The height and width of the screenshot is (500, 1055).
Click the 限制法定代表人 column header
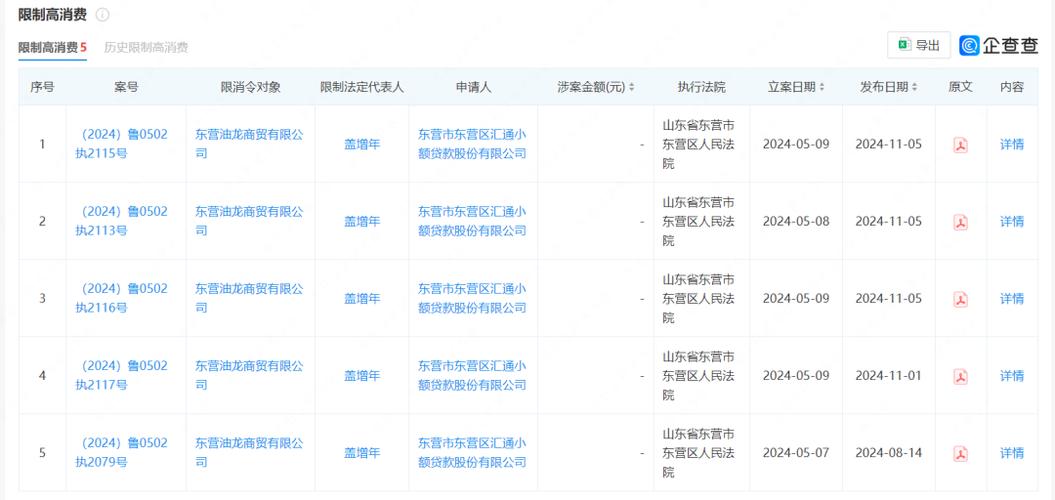coord(362,87)
